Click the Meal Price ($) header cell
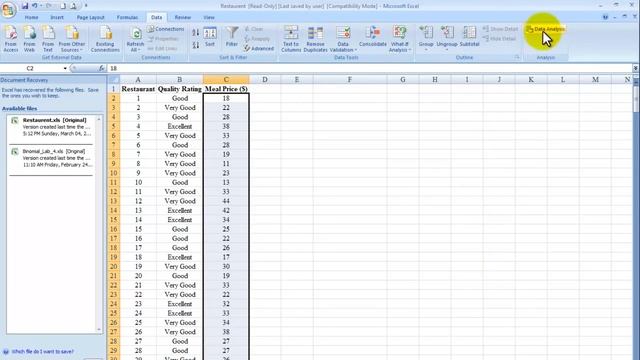Screen dimensions: 640x360 coord(226,89)
